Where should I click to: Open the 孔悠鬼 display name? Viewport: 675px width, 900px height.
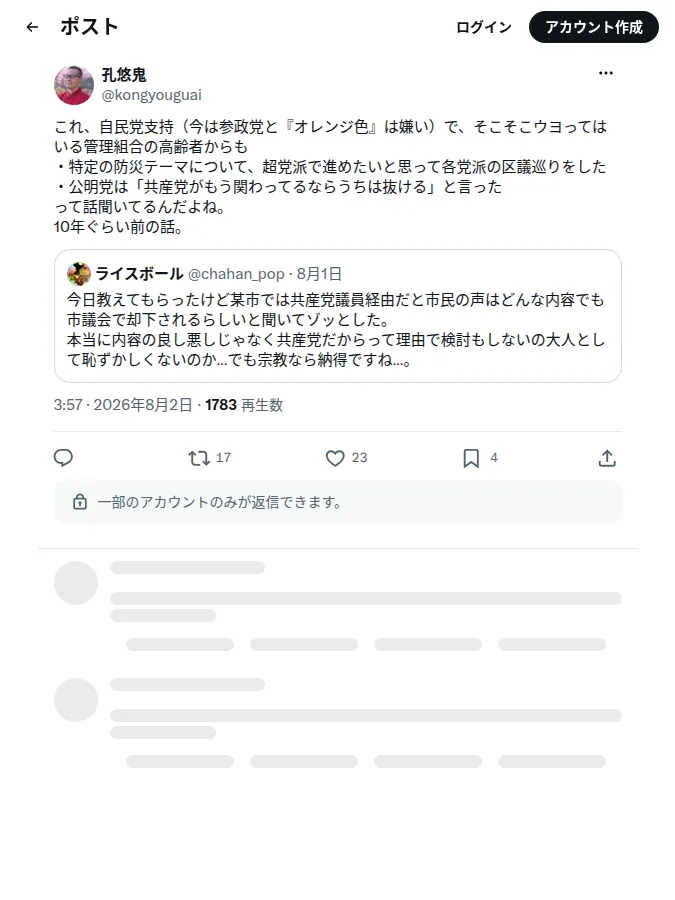point(124,75)
